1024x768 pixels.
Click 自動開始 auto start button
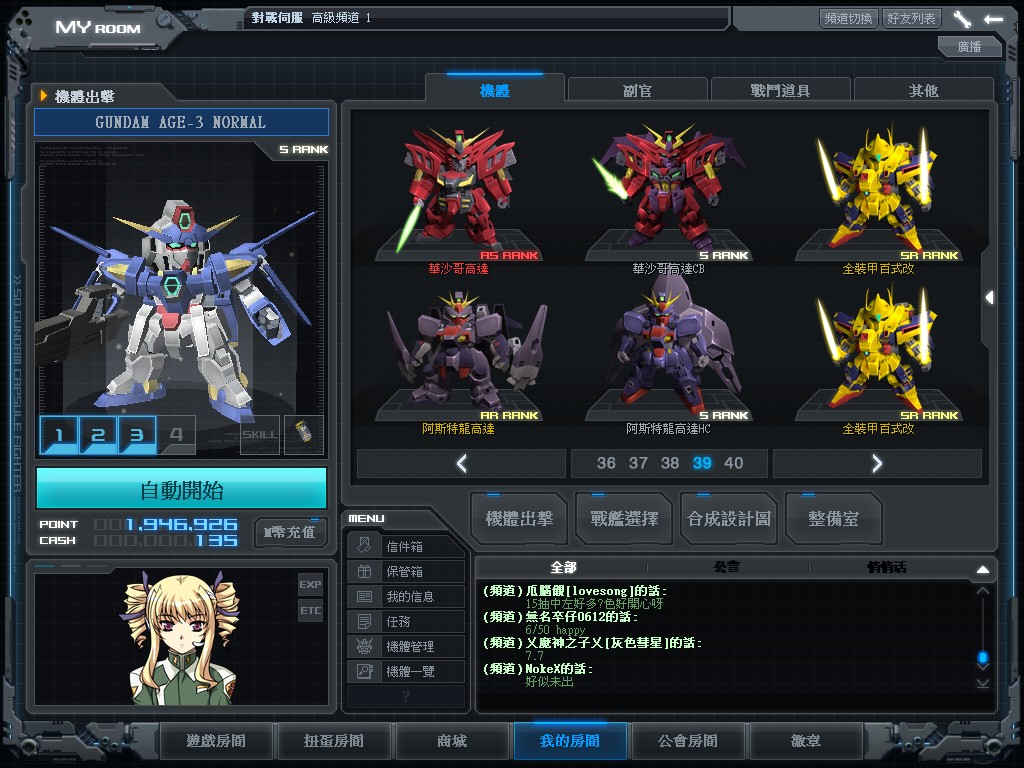182,489
